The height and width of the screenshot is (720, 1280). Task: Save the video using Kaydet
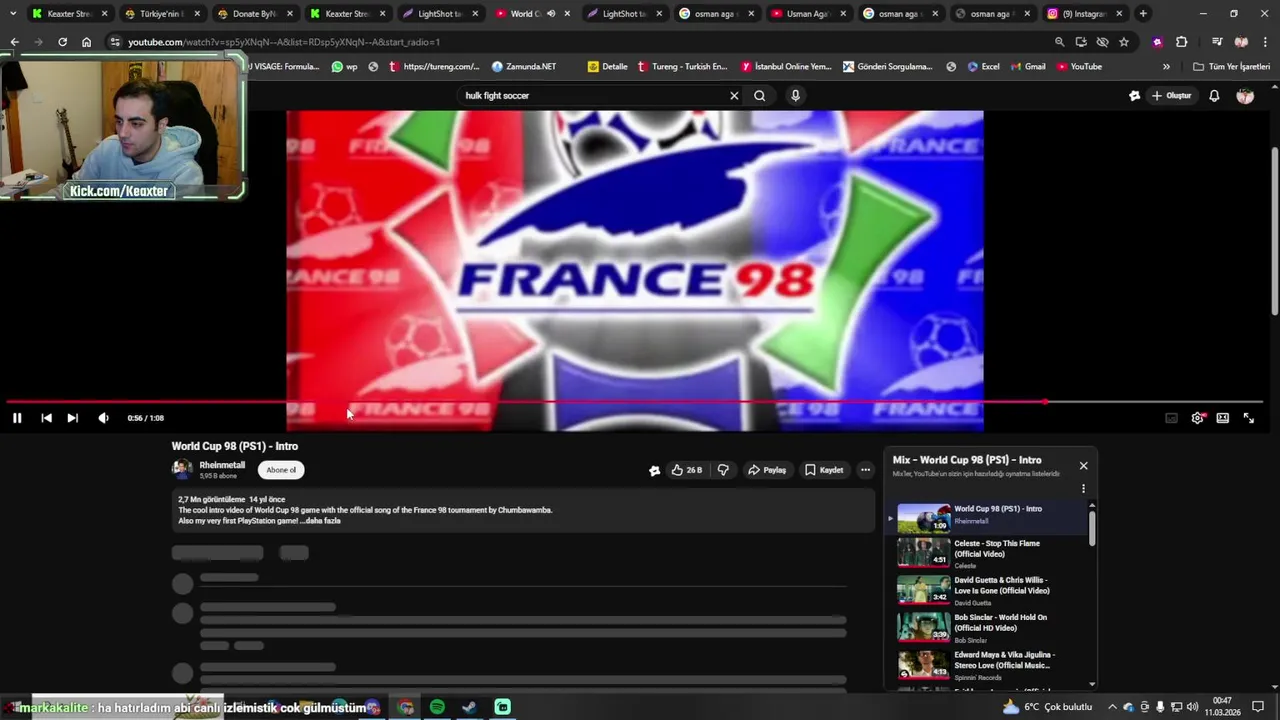click(825, 470)
